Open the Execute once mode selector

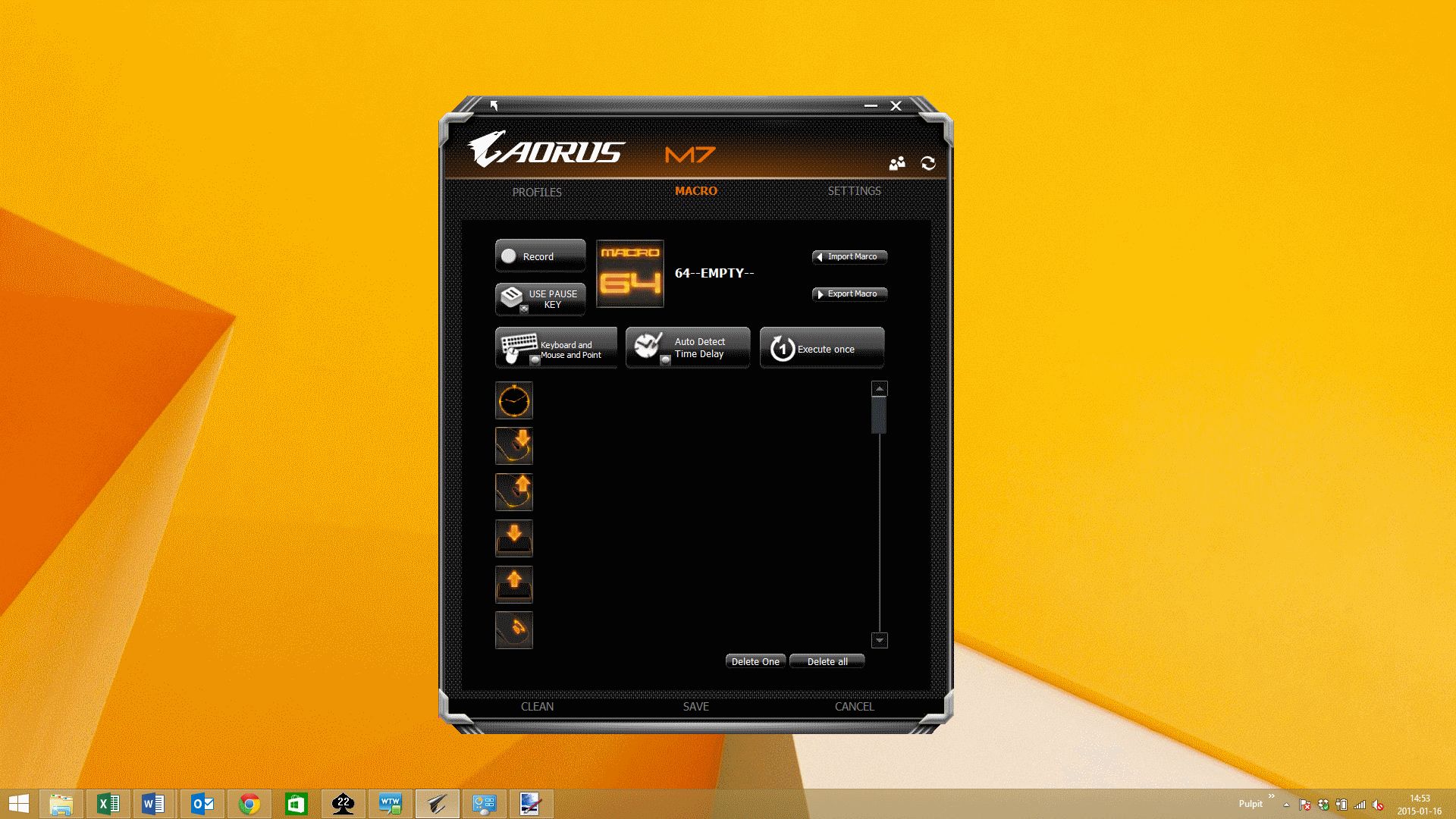[822, 348]
